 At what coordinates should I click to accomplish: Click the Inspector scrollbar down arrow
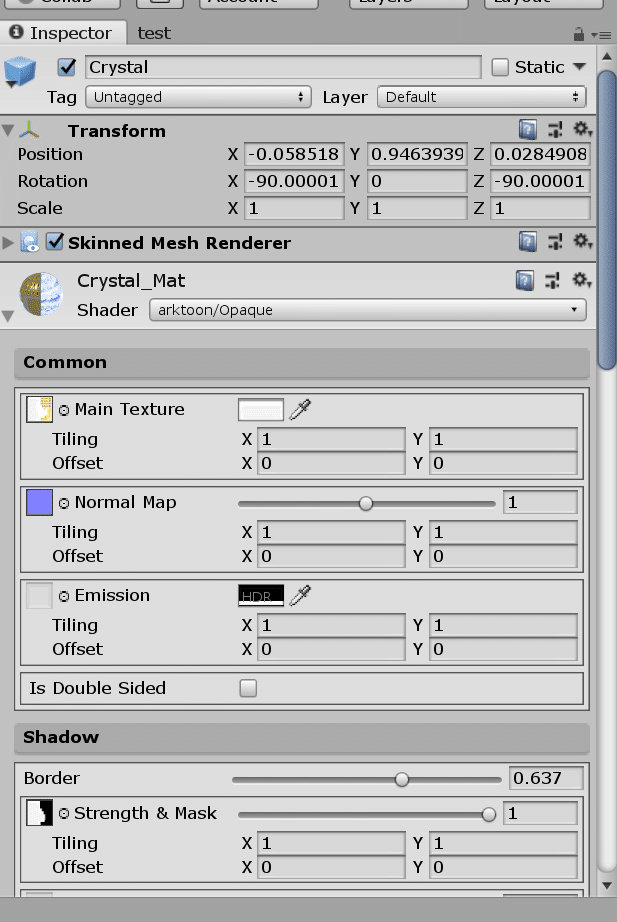[606, 885]
